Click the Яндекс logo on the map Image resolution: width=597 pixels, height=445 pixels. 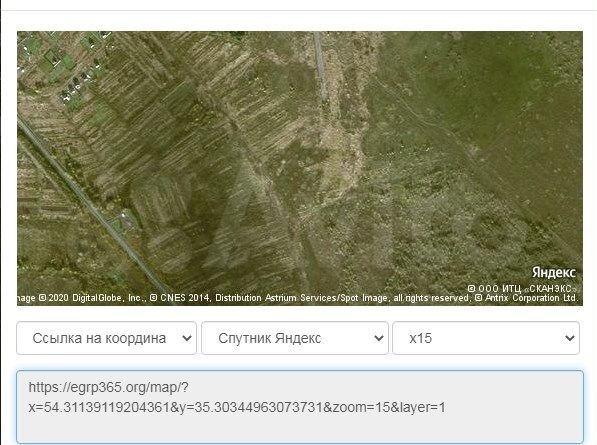point(554,273)
